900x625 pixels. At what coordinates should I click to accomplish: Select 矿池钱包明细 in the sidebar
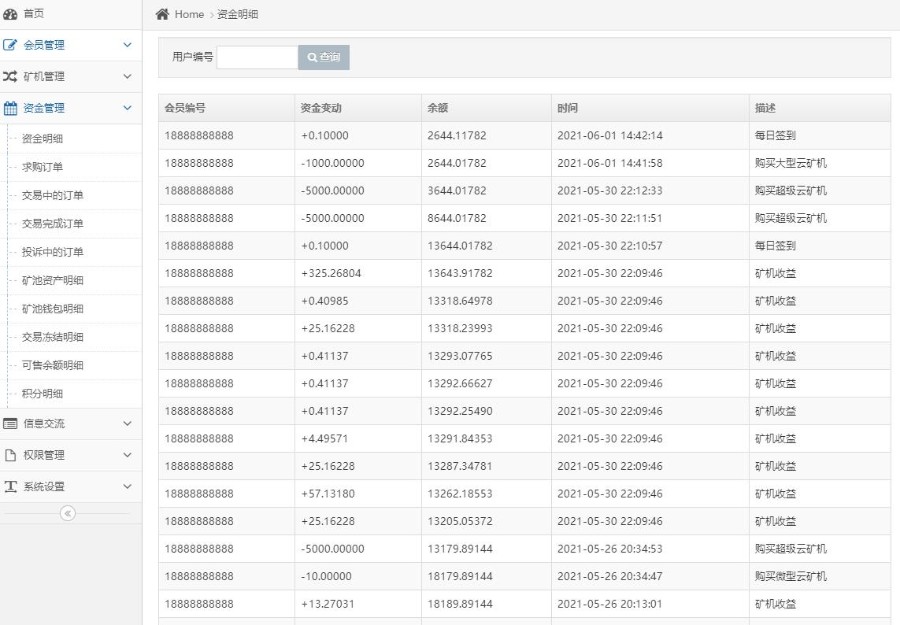tap(53, 309)
